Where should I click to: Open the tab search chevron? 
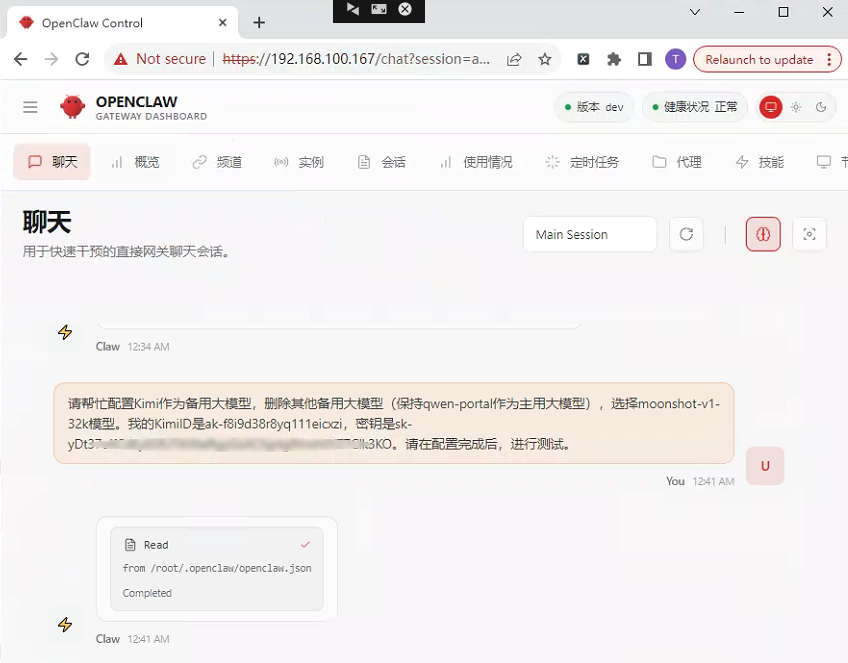[695, 12]
